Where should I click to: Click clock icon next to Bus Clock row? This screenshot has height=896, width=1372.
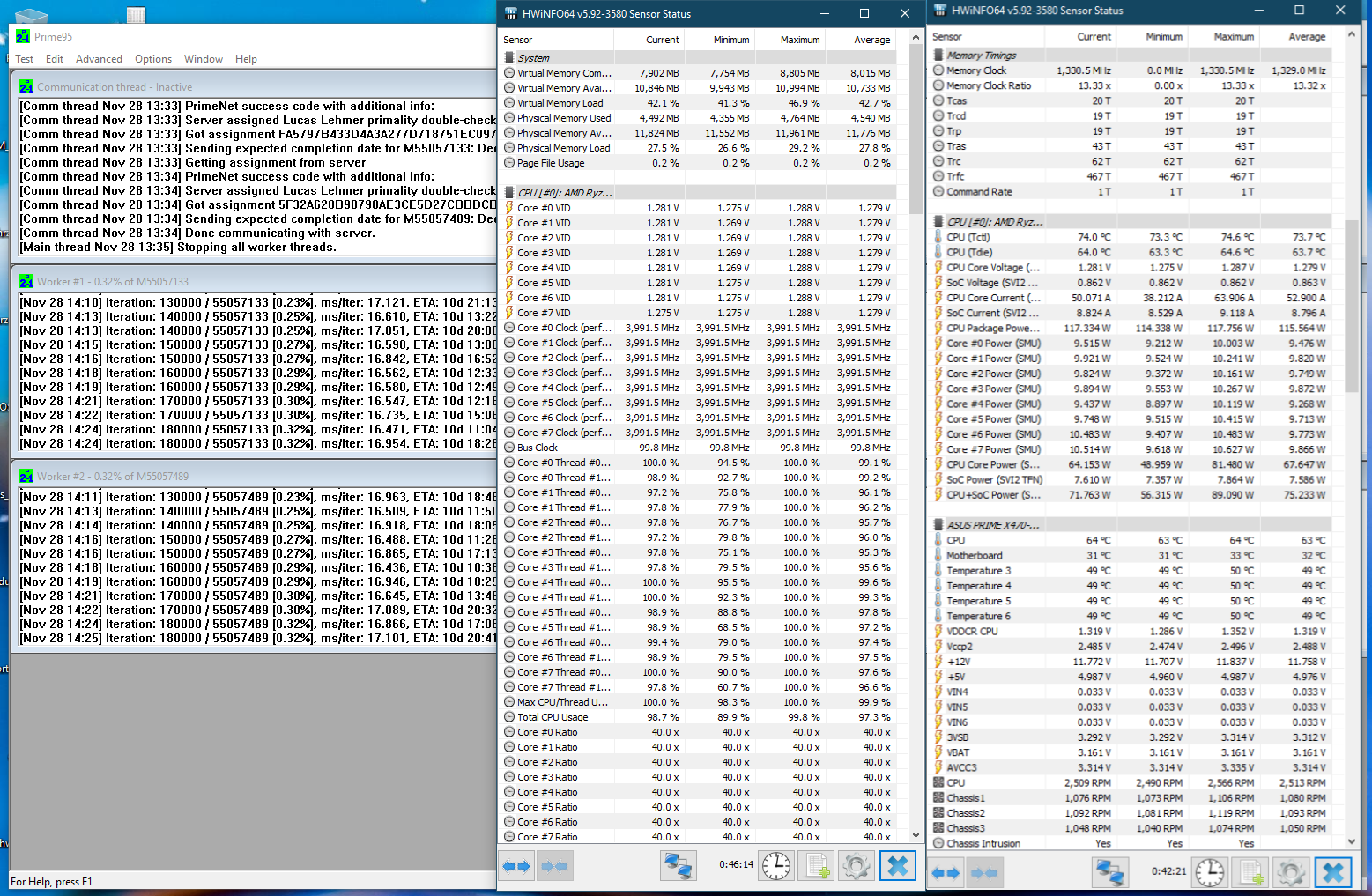point(509,448)
